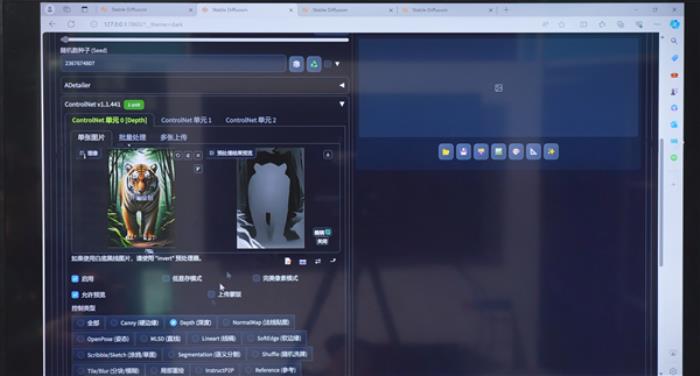700x376 pixels.
Task: Click the search icon in Edge sidebar
Action: [x=674, y=41]
